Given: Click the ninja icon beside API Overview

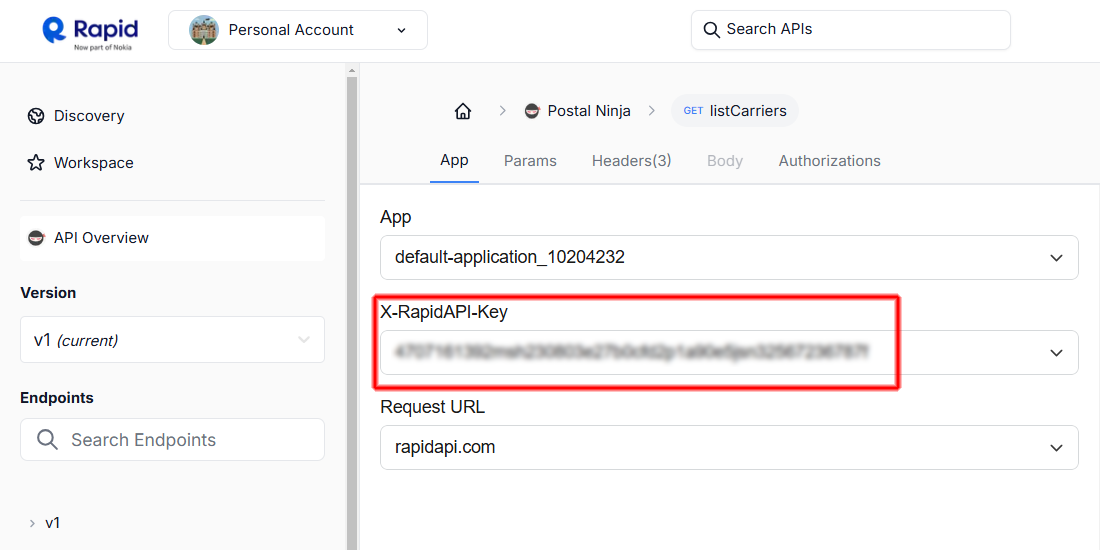Looking at the screenshot, I should click(36, 238).
